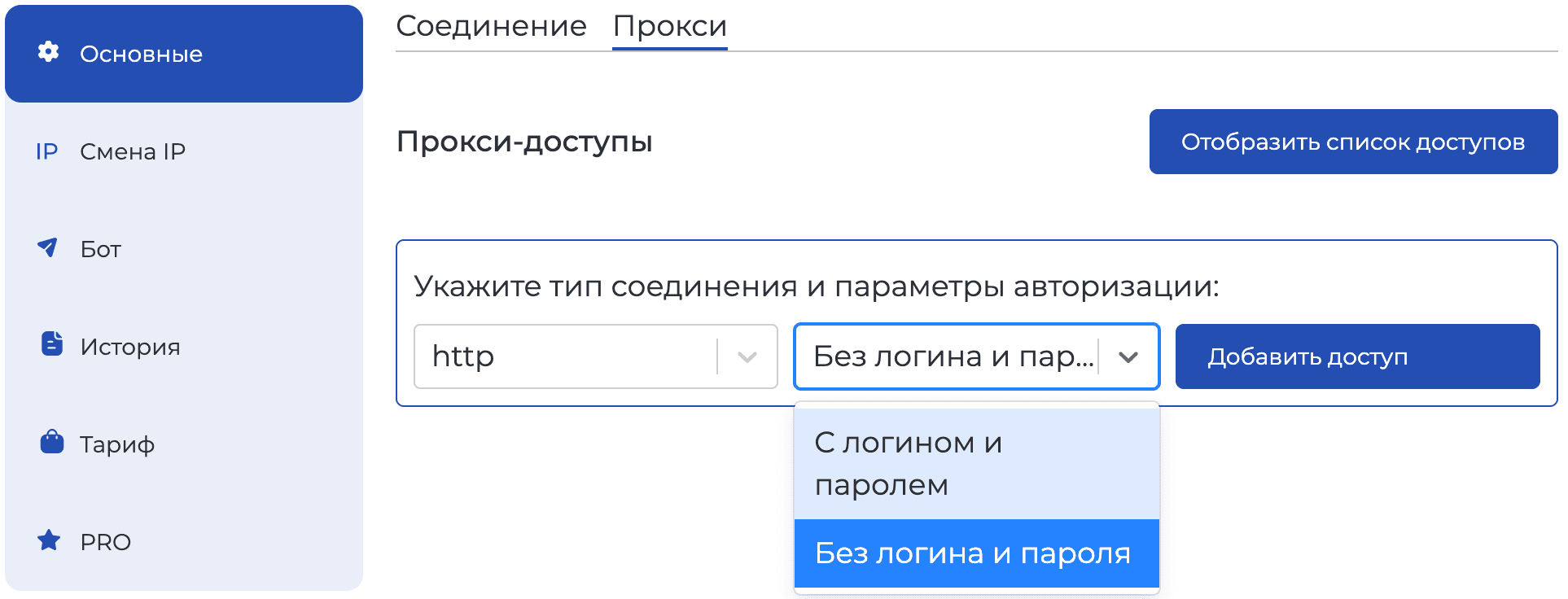1568x599 pixels.
Task: Choose Без логина и пароля from the list
Action: pyautogui.click(x=973, y=553)
